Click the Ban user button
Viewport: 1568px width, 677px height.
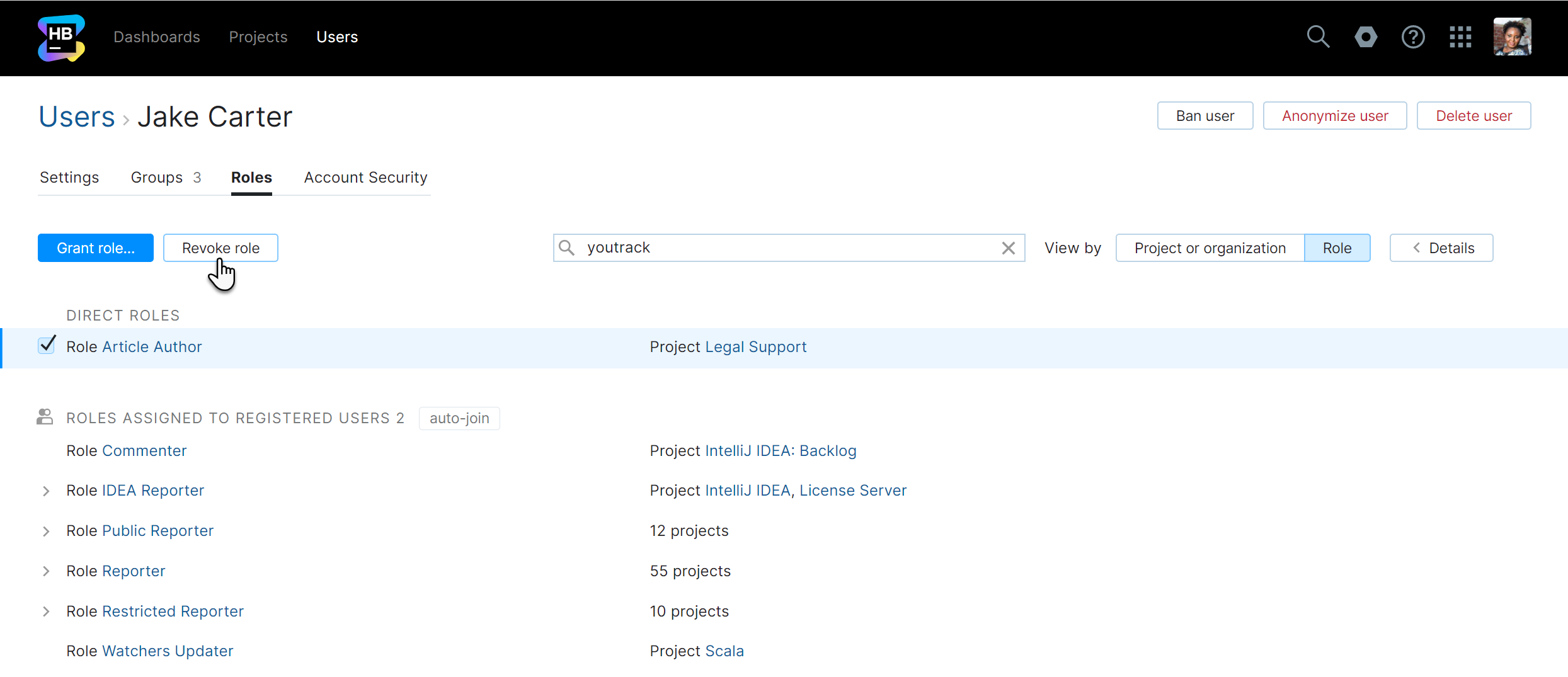1205,116
